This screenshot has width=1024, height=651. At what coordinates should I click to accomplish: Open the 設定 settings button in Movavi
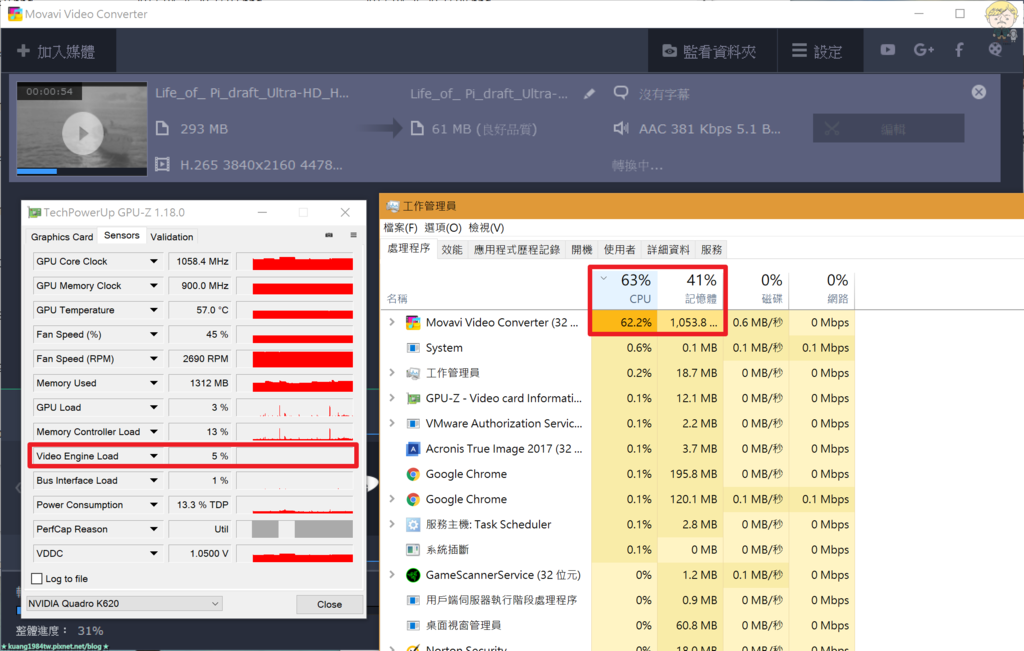pyautogui.click(x=820, y=51)
